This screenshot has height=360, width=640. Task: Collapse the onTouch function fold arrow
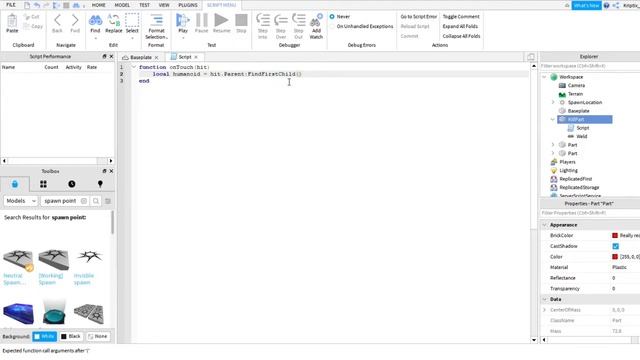[x=133, y=67]
